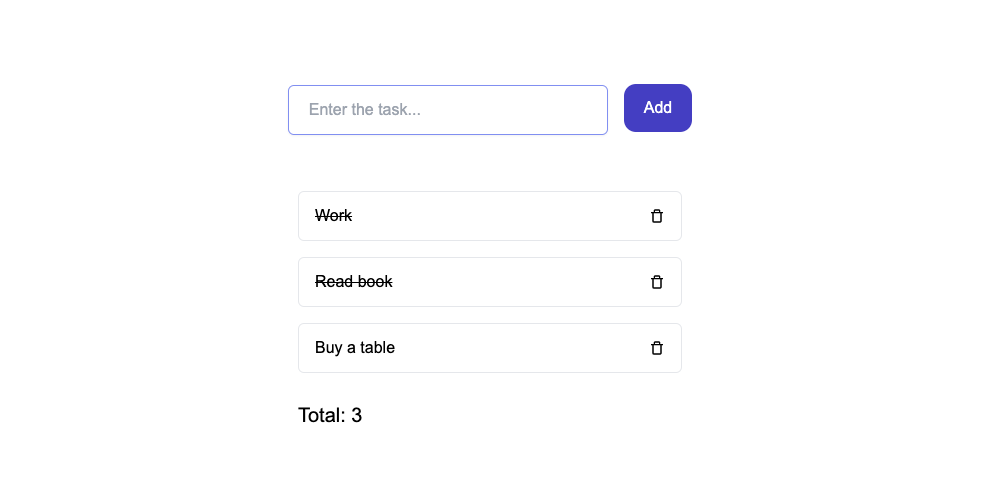1007x494 pixels.
Task: Select the Buy a table card empty area
Action: point(520,348)
